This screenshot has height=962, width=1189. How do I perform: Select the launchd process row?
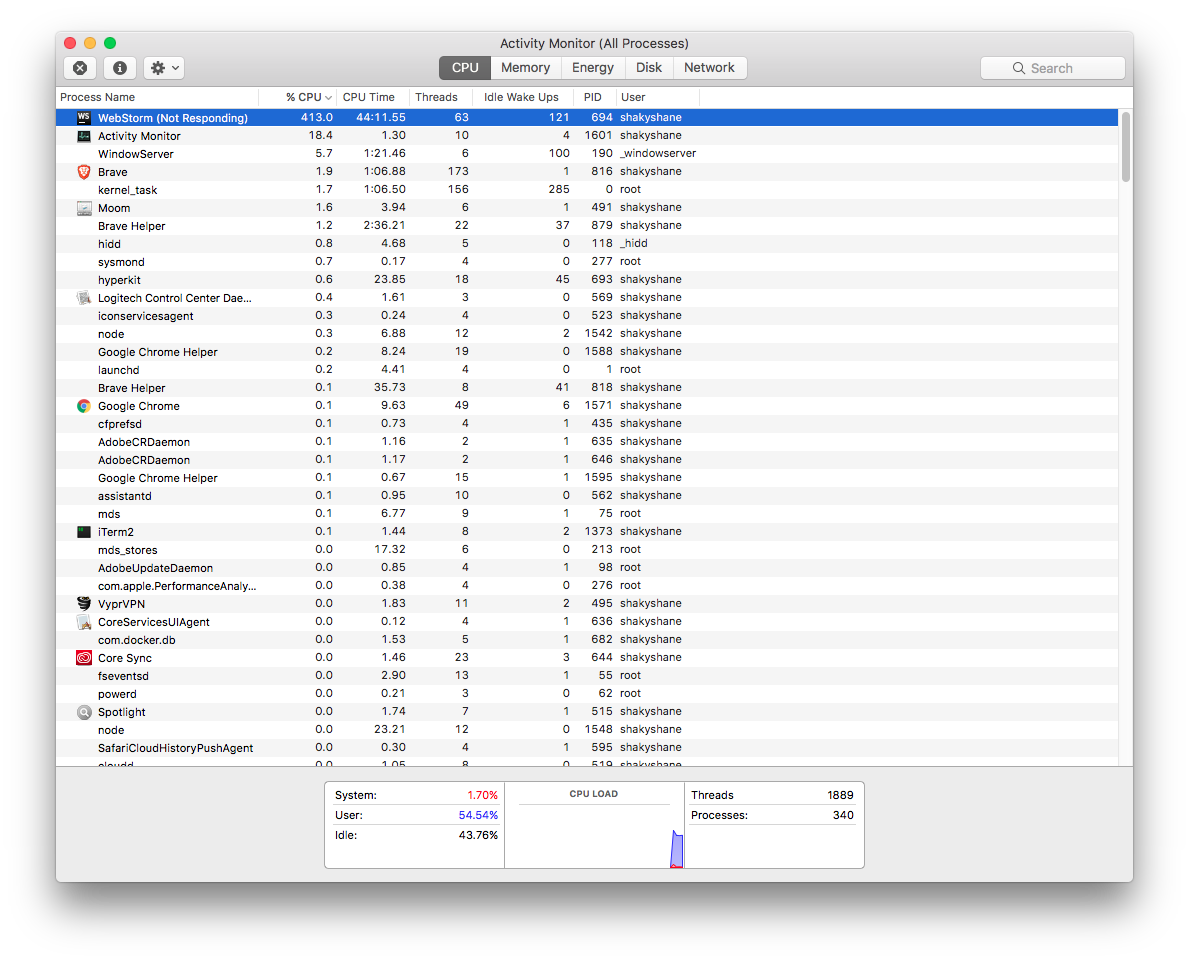click(x=587, y=370)
